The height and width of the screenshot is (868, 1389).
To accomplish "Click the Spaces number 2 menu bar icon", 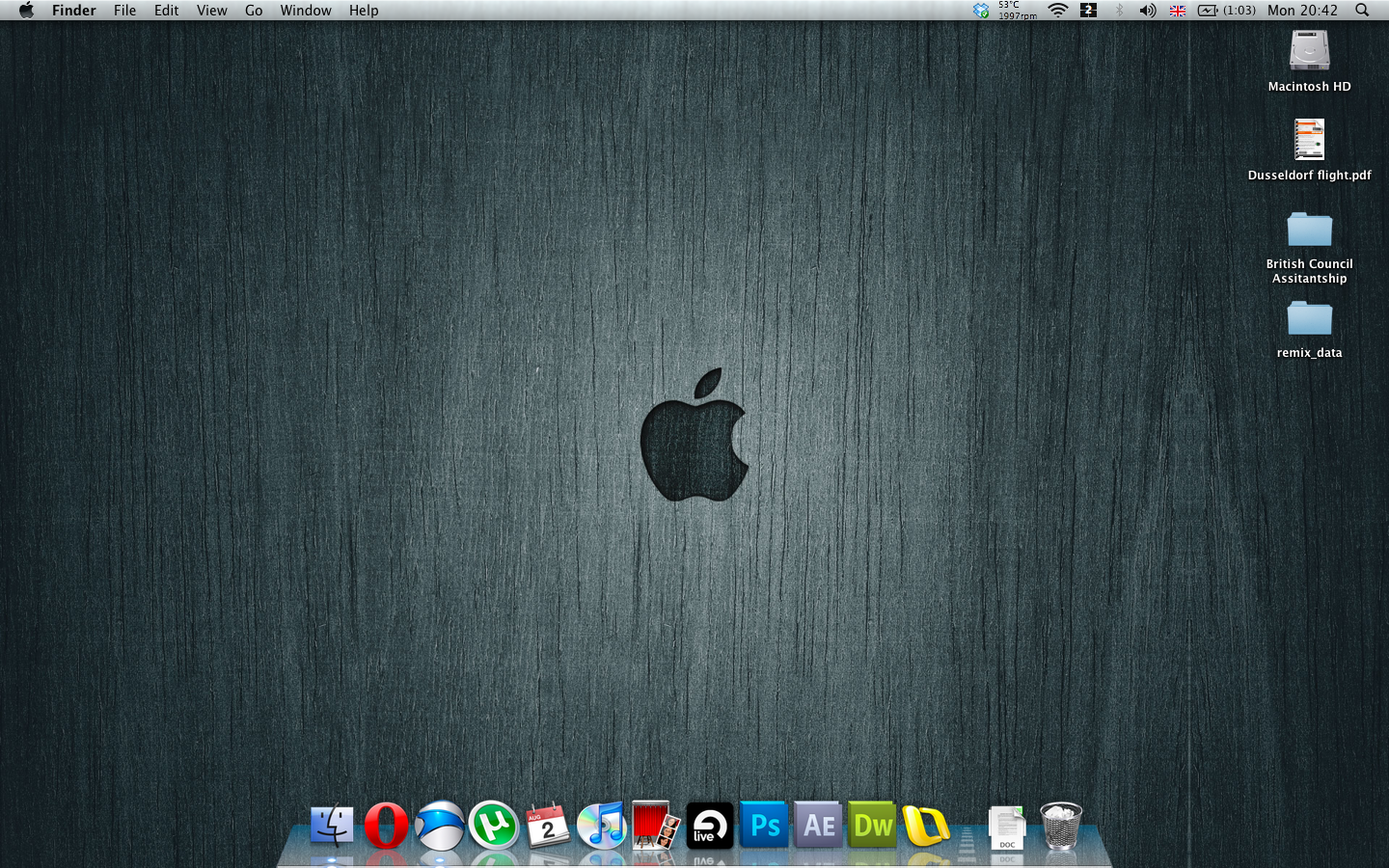I will (1088, 11).
